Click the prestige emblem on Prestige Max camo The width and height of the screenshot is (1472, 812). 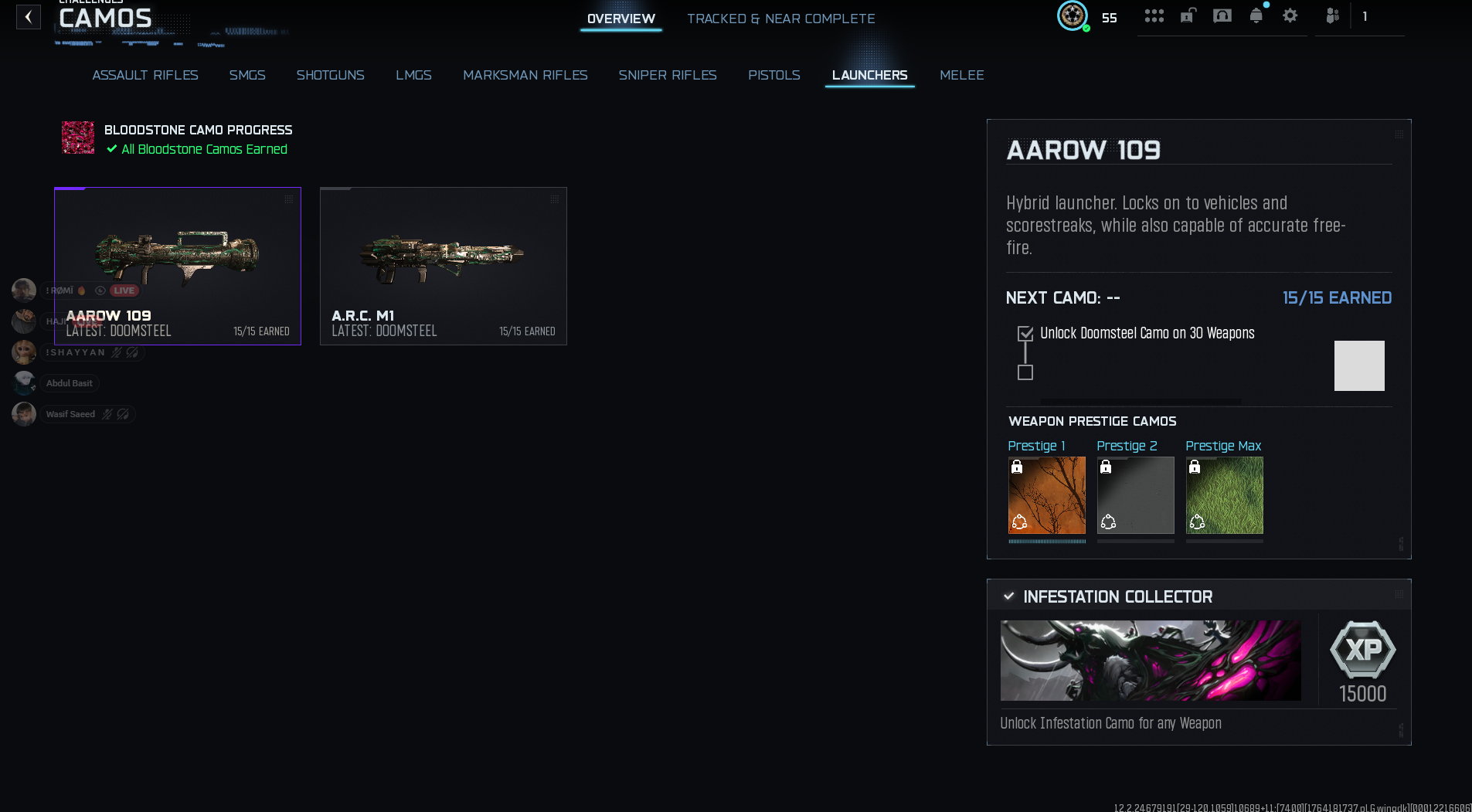(x=1198, y=522)
